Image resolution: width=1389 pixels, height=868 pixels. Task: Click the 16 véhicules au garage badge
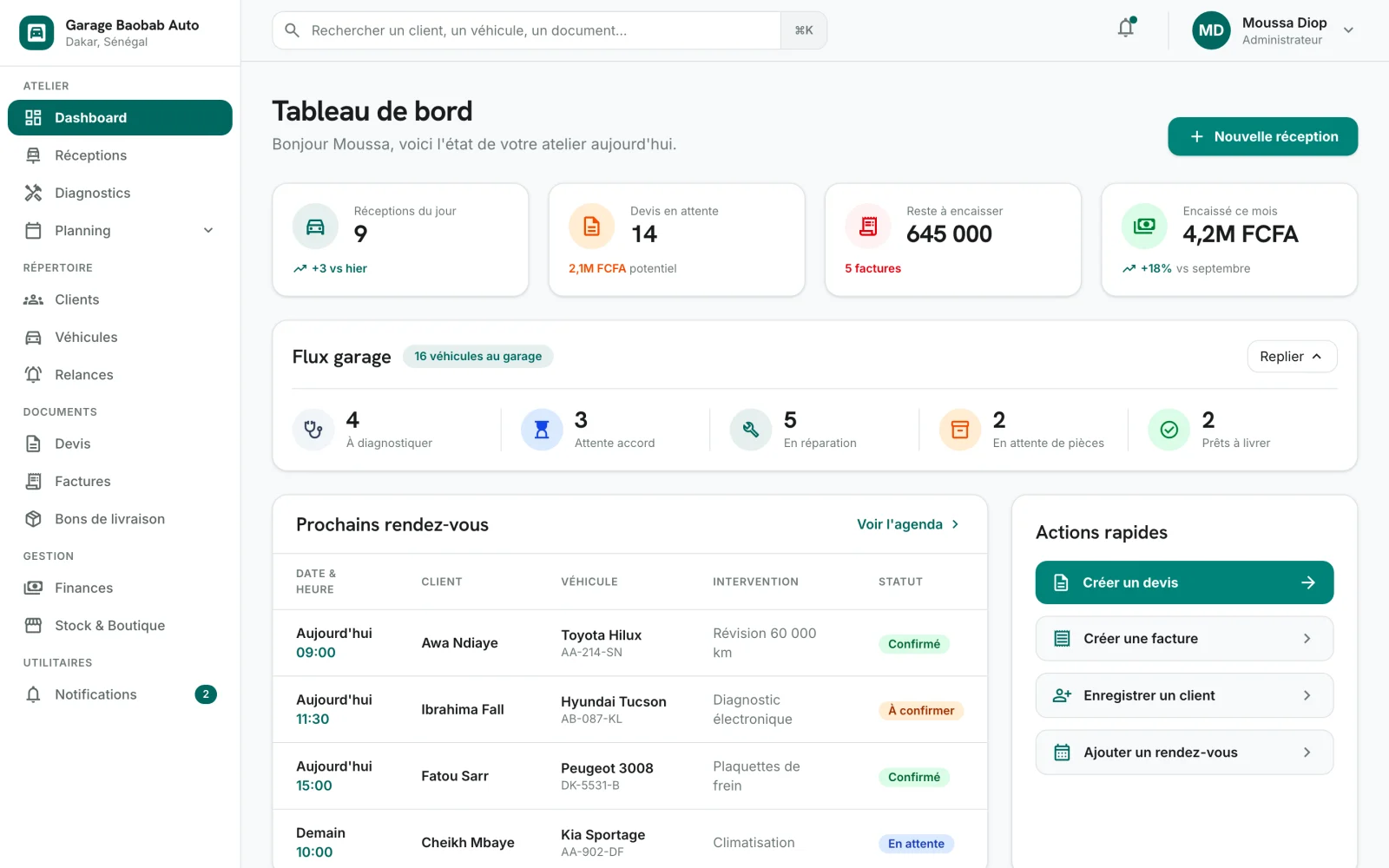pyautogui.click(x=477, y=357)
